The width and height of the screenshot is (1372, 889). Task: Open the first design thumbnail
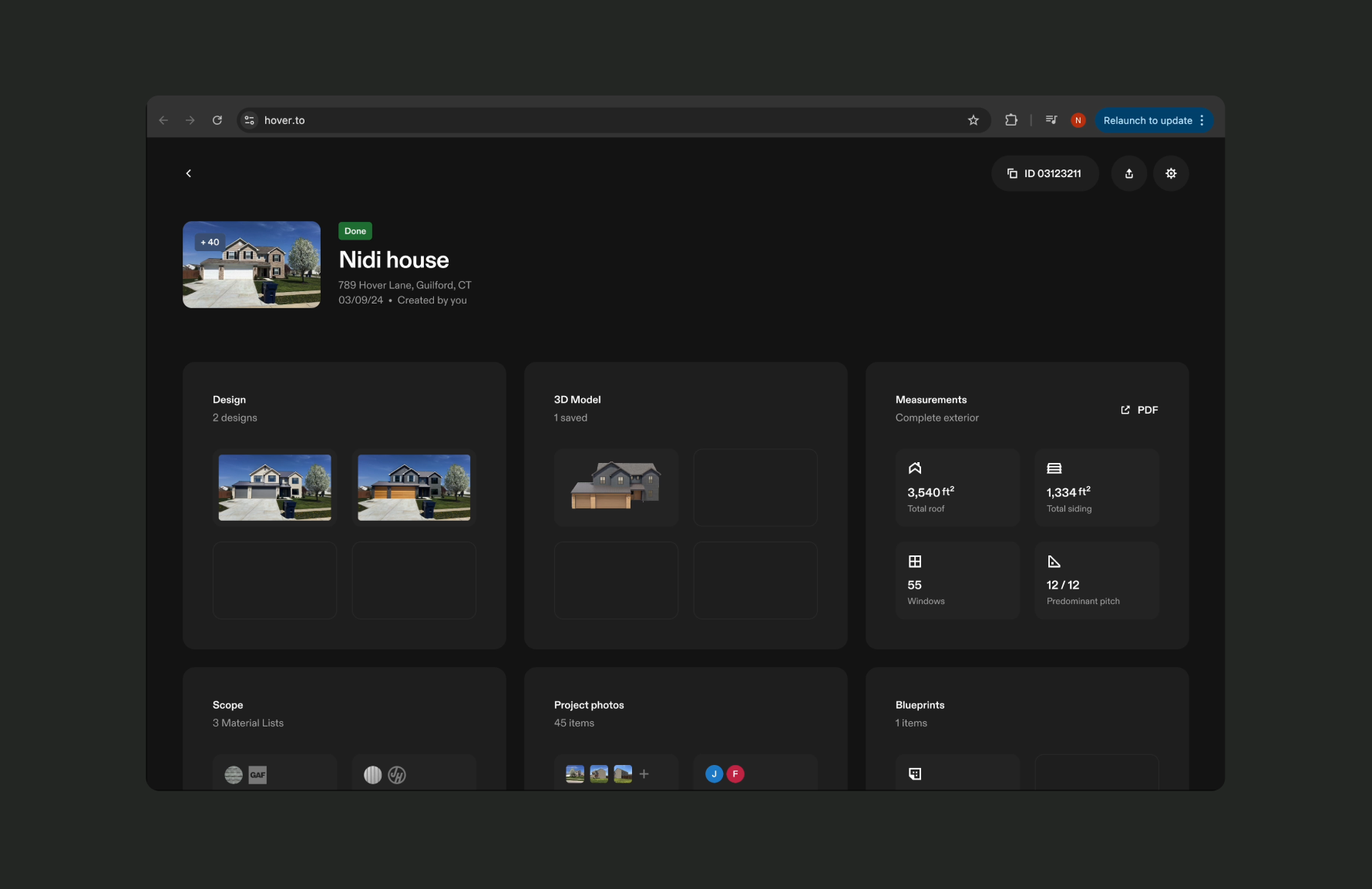(274, 488)
